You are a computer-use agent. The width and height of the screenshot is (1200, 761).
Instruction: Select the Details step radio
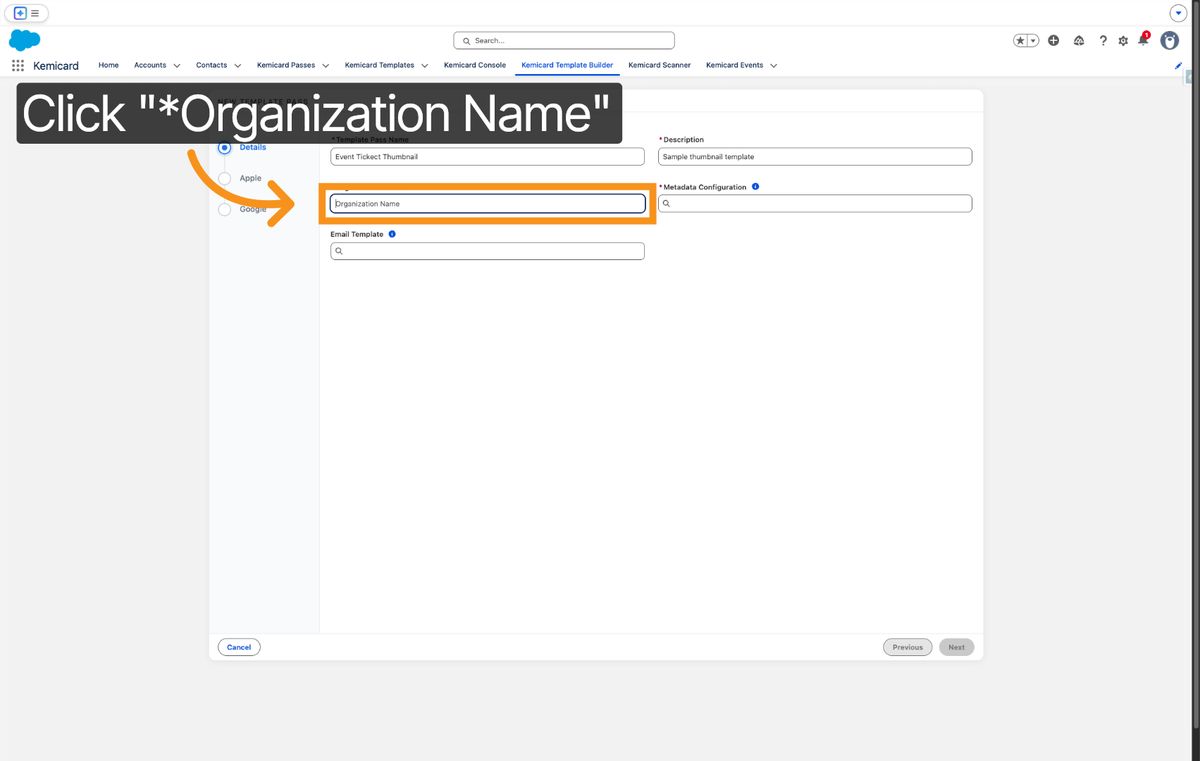(224, 147)
